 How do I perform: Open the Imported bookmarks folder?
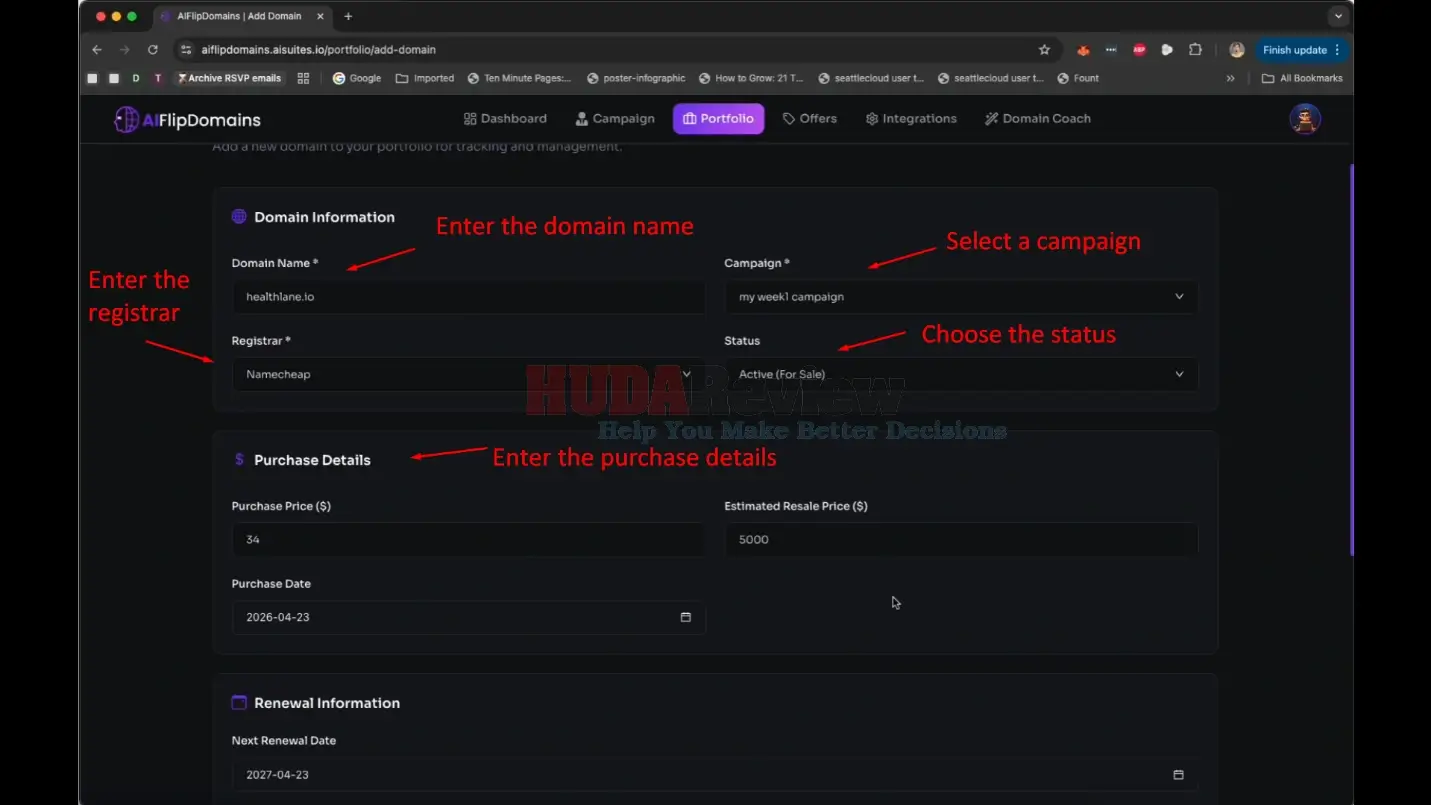click(425, 78)
